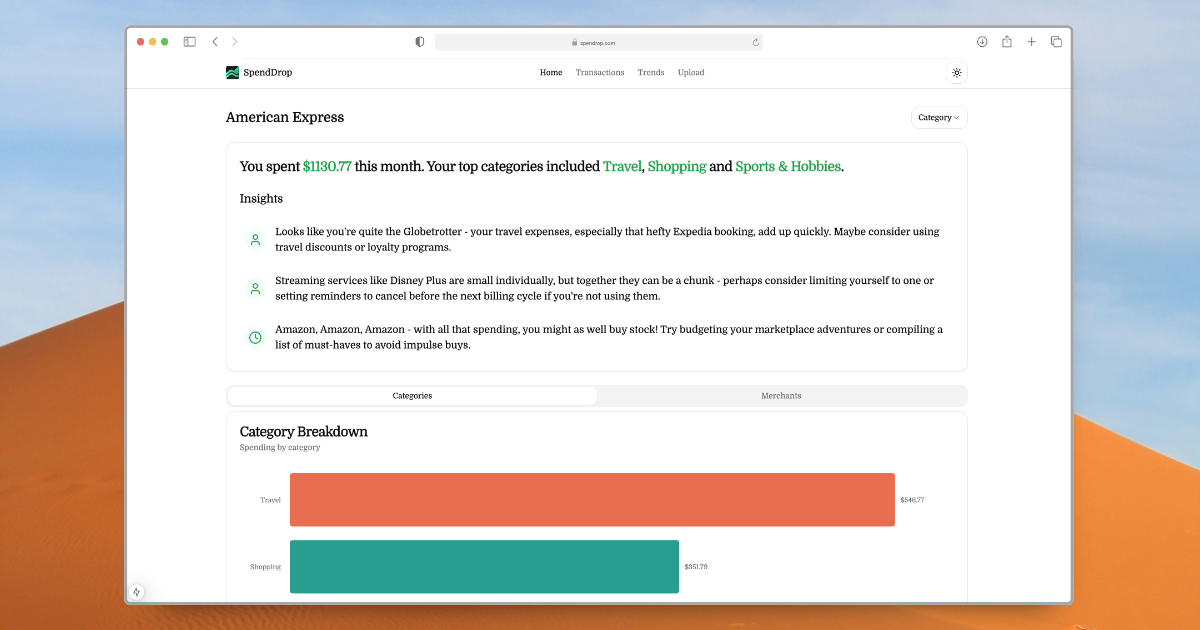Open the Category filter dropdown
This screenshot has width=1200, height=630.
938,117
